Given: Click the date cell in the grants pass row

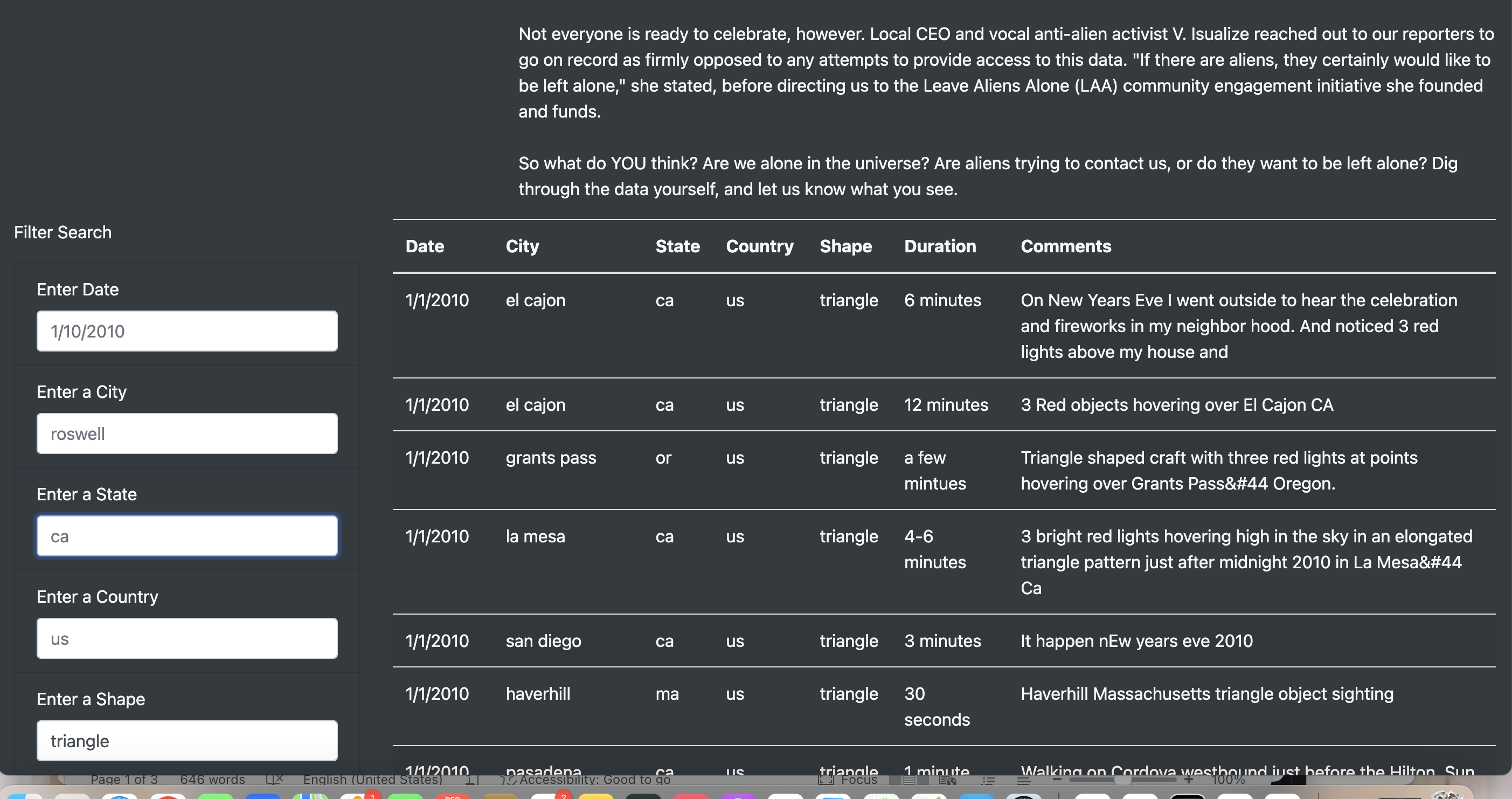Looking at the screenshot, I should coord(438,457).
